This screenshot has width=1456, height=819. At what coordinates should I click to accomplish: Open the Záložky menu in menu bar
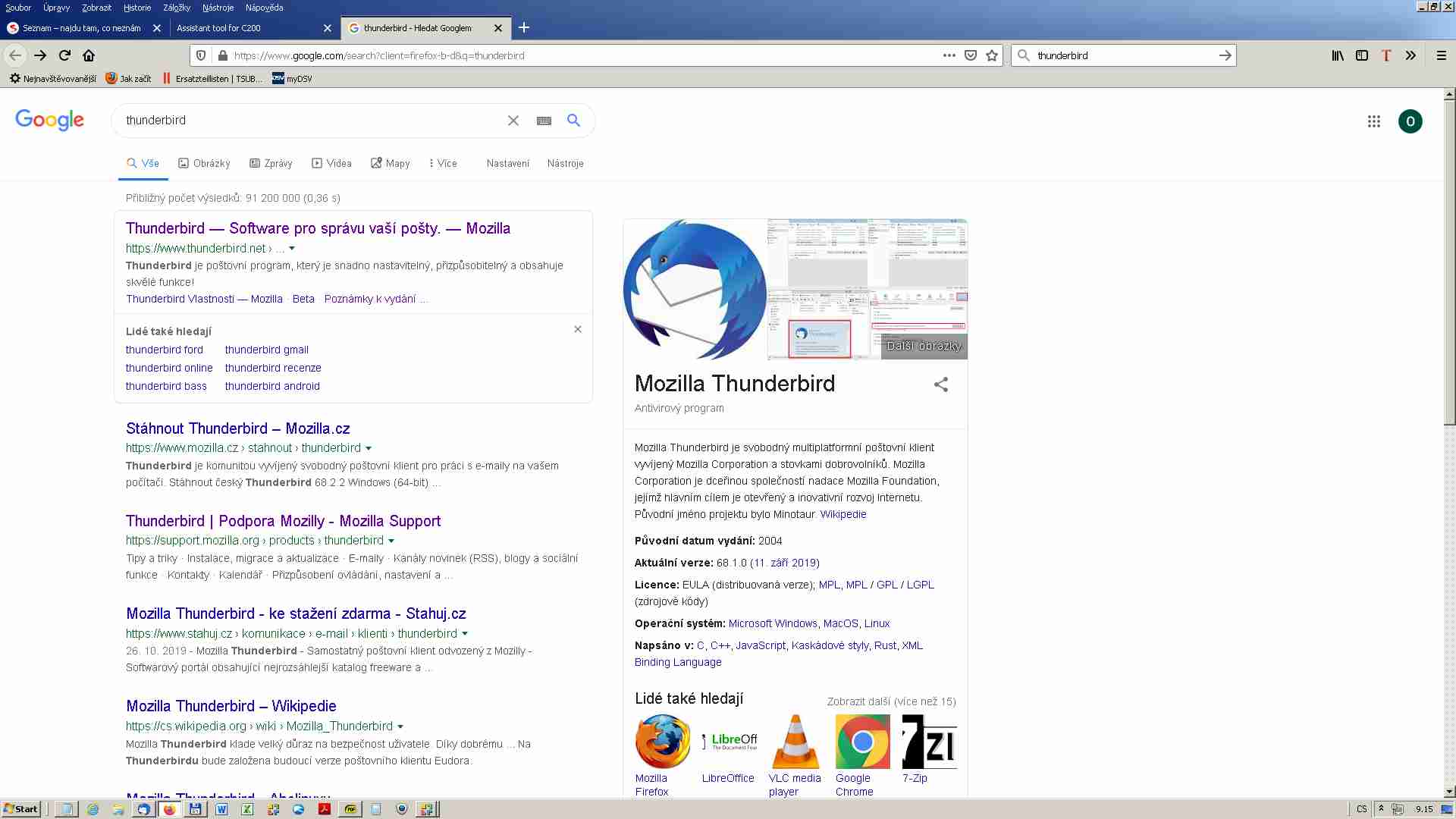(176, 8)
